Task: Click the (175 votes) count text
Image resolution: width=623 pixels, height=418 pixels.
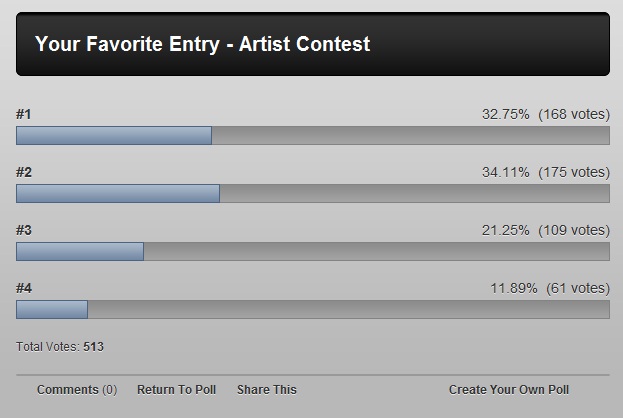Action: (x=574, y=172)
